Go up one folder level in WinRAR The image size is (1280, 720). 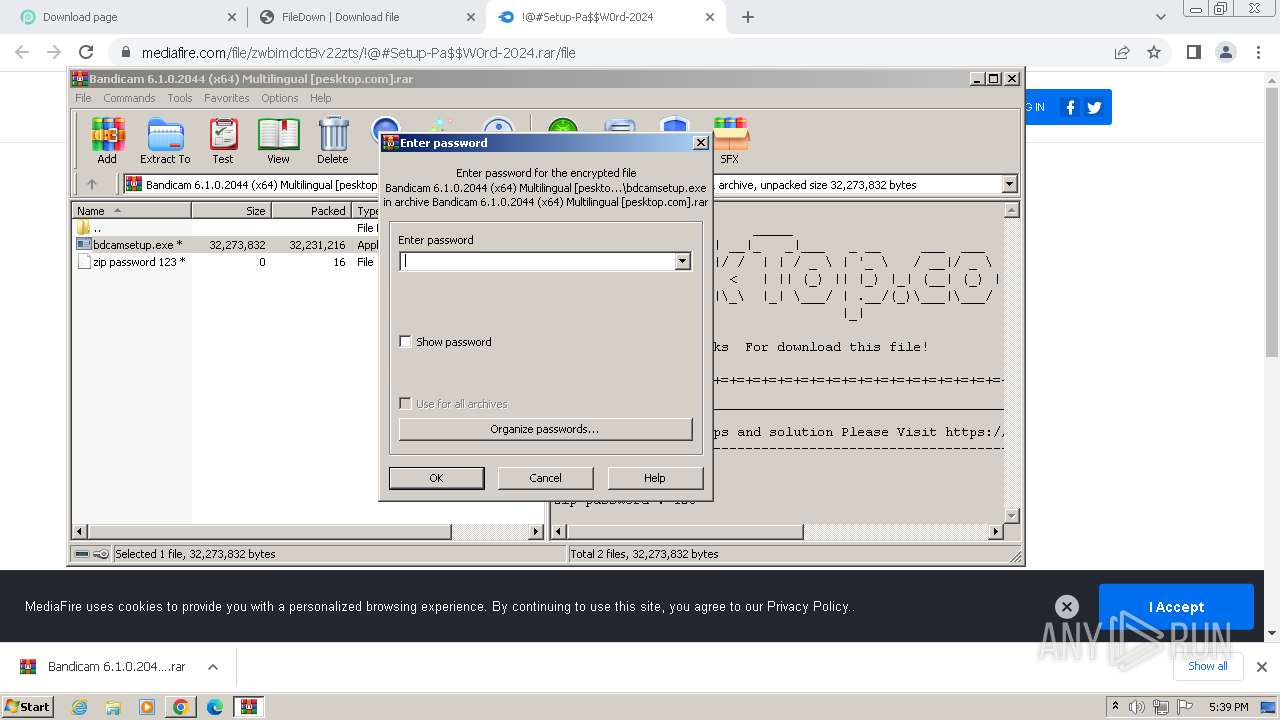[92, 184]
